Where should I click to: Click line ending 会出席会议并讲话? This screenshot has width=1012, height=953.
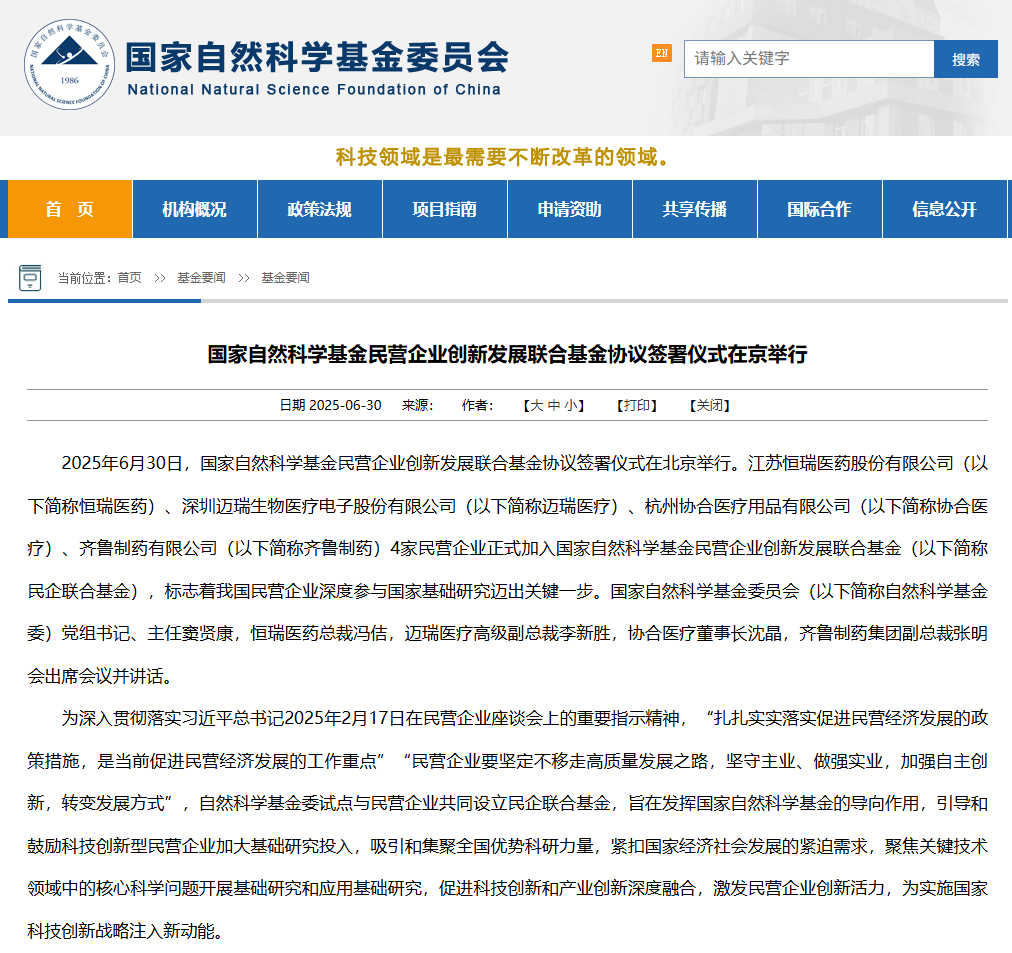100,676
